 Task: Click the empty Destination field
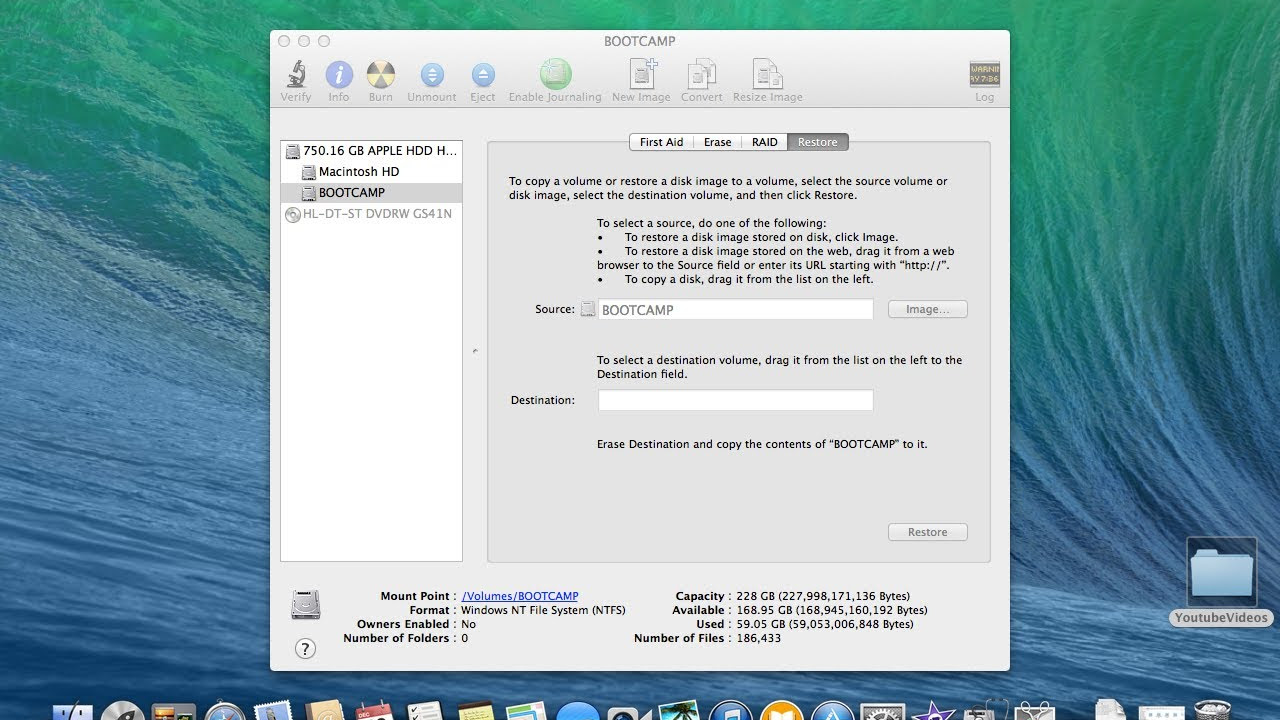tap(735, 400)
